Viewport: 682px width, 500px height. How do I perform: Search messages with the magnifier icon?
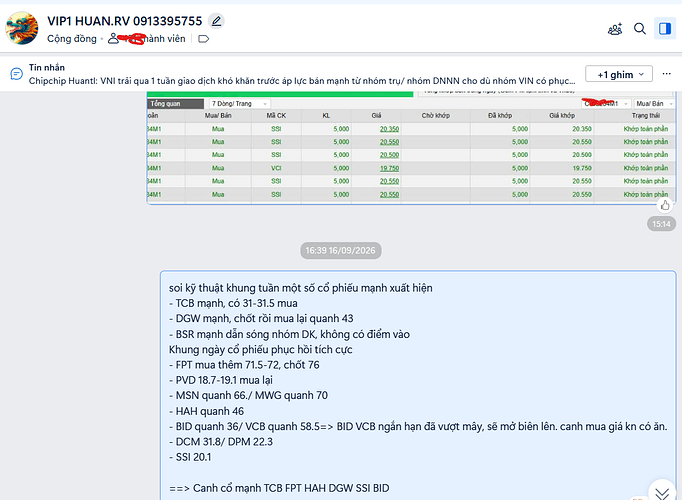pos(639,29)
